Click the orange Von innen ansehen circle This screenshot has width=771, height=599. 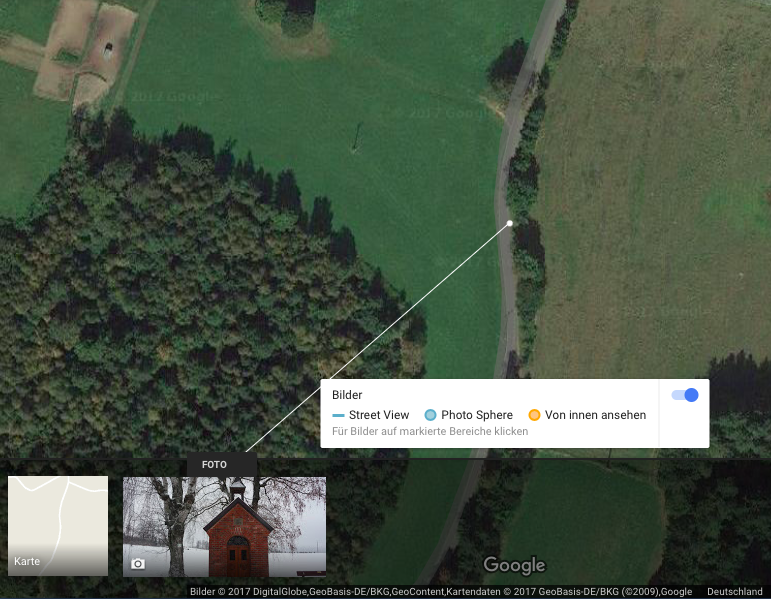(534, 415)
